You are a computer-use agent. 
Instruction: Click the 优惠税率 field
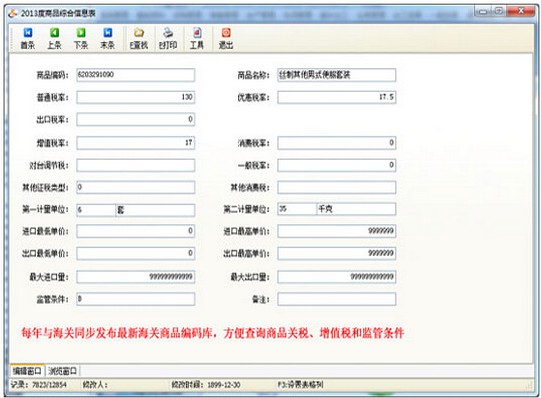(337, 97)
